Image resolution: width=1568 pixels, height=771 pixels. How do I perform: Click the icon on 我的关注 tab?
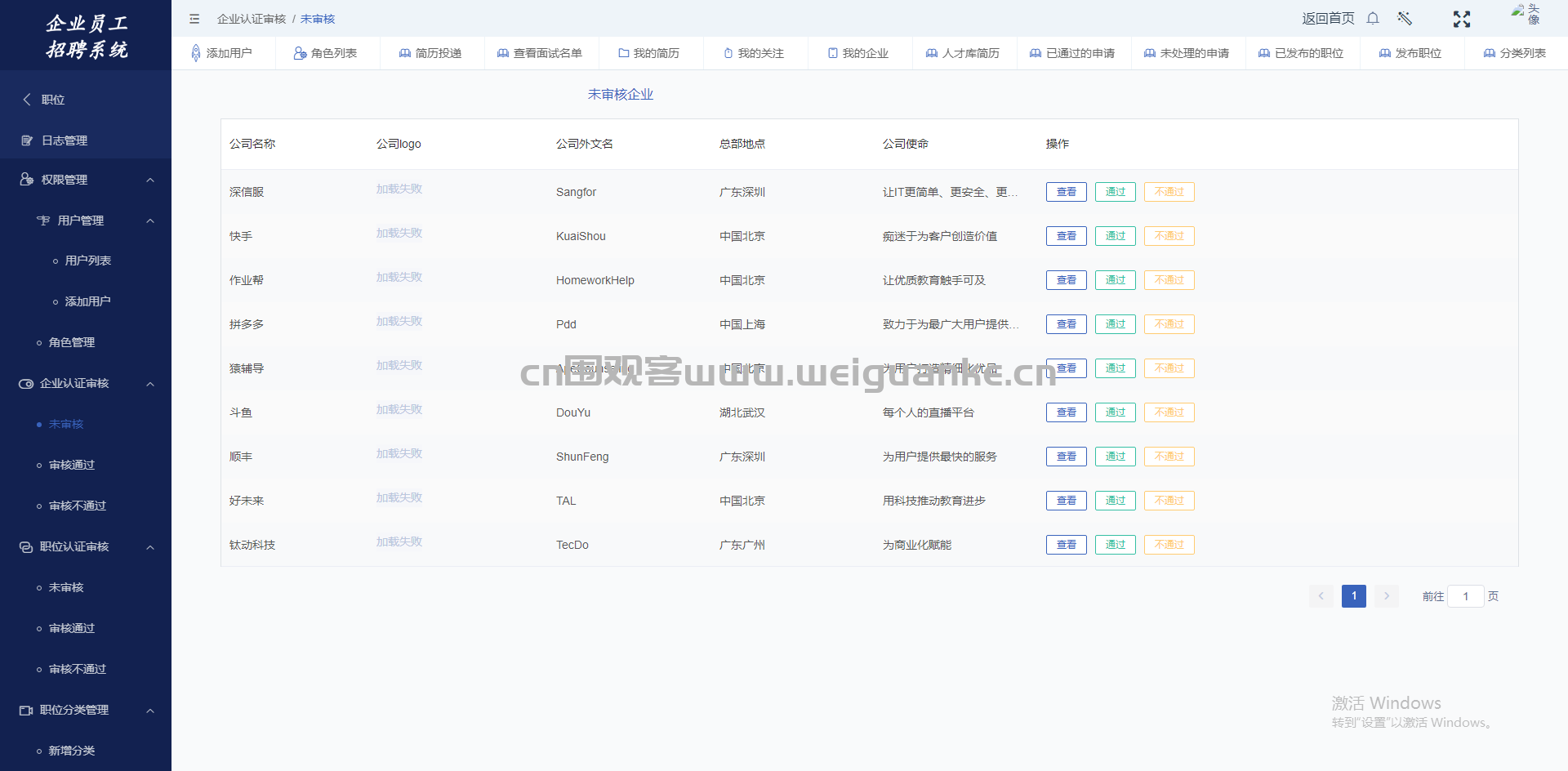click(728, 53)
